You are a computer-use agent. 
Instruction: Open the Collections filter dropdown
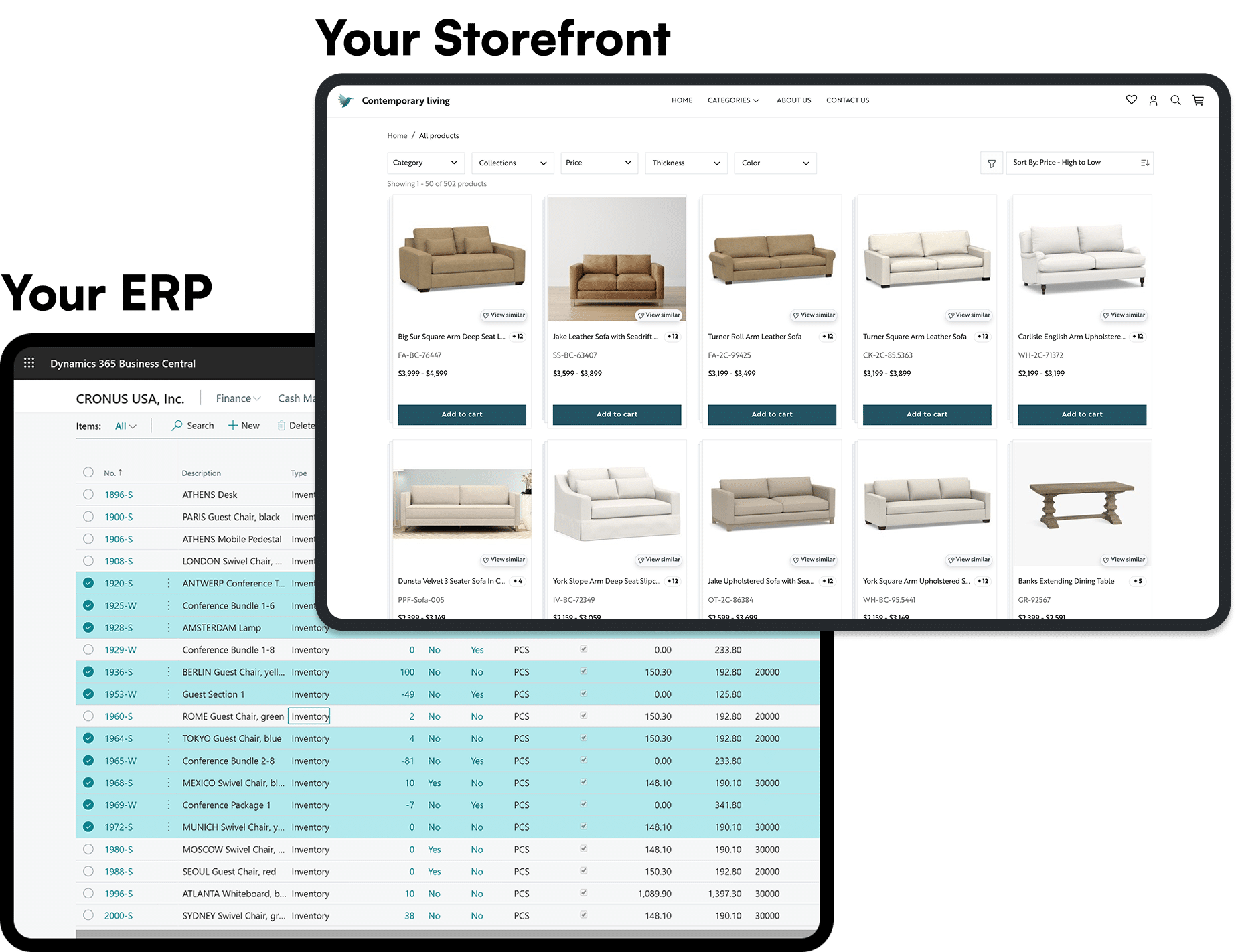pos(513,163)
